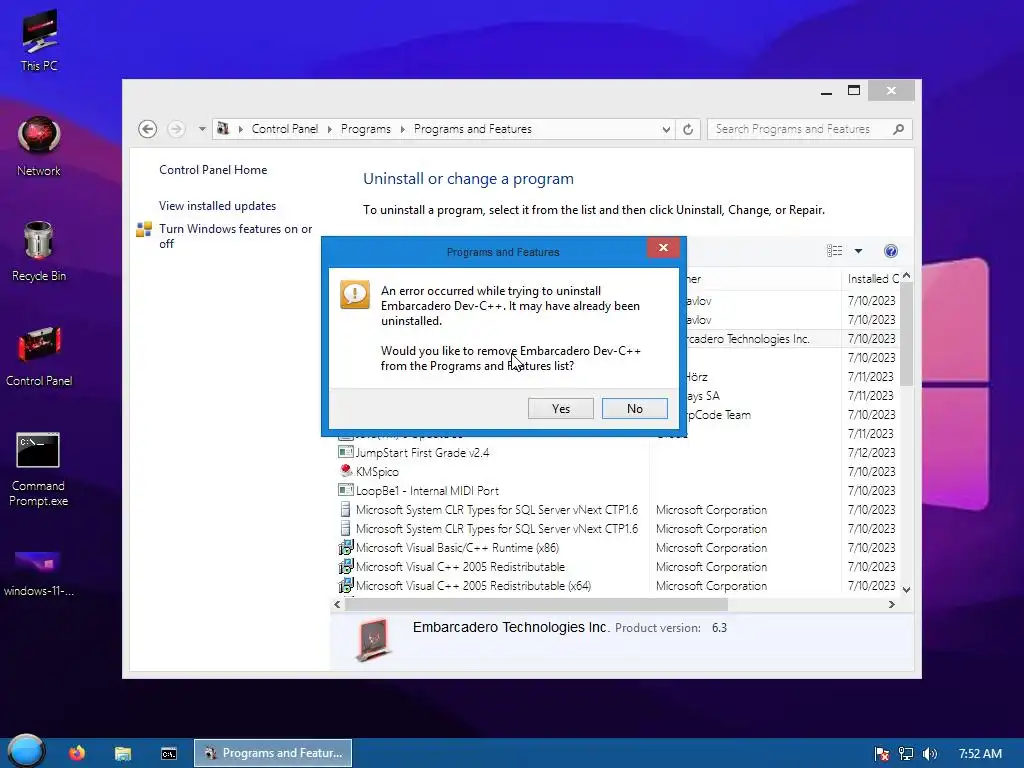Screen dimensions: 1024x768
Task: Minimize the Programs and Features window
Action: coord(826,91)
